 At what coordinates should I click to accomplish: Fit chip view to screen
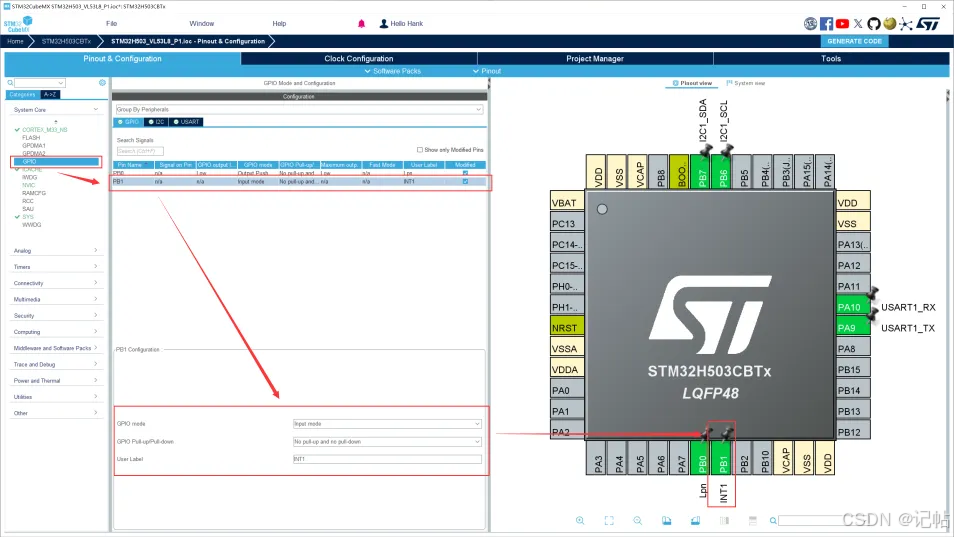(x=609, y=520)
